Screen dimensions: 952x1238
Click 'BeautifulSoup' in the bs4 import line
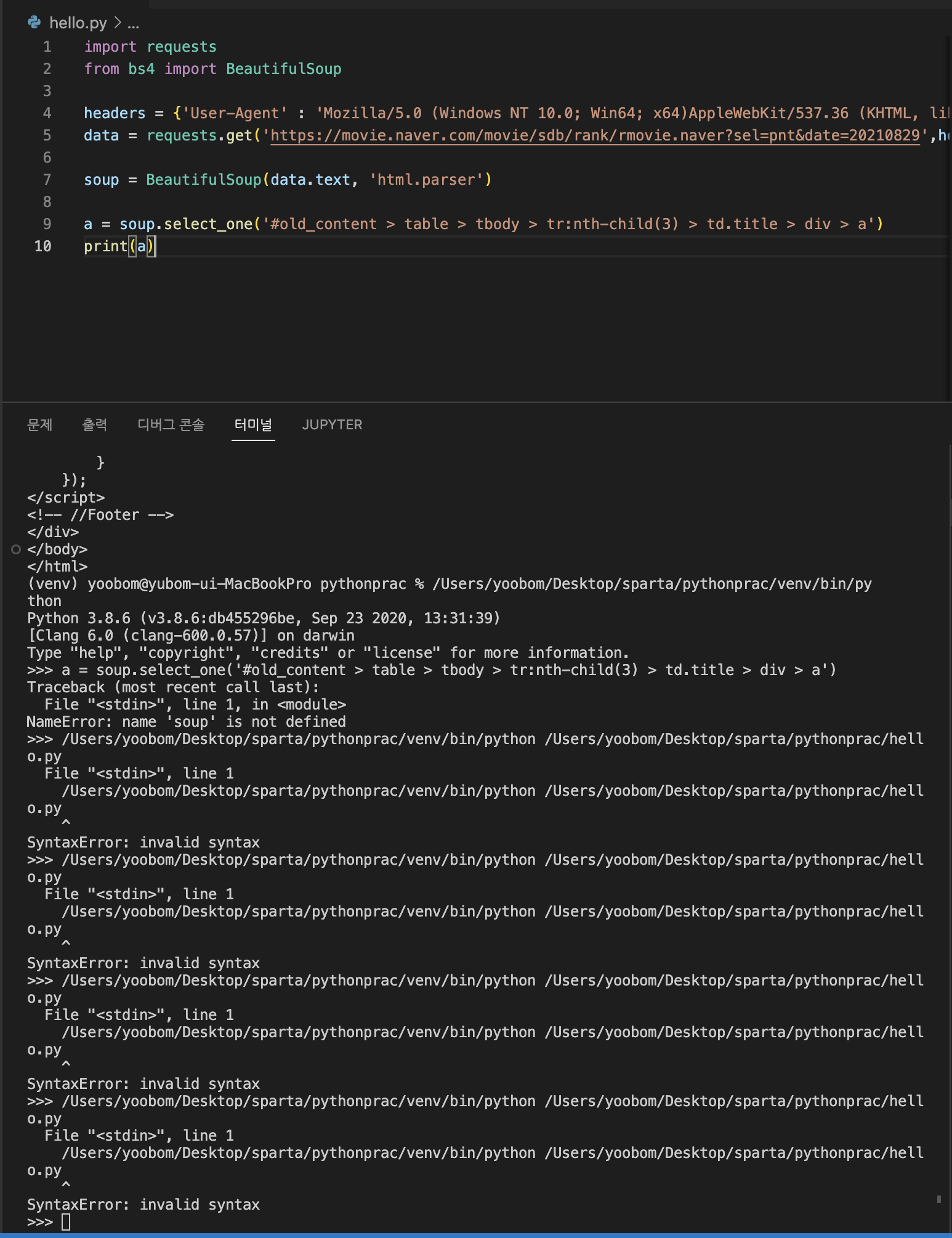click(284, 69)
